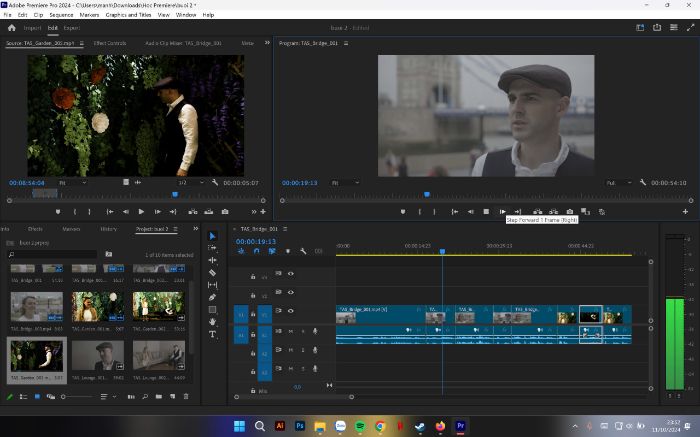Switch to the Effects panel tab
The image size is (700, 437).
[35, 229]
